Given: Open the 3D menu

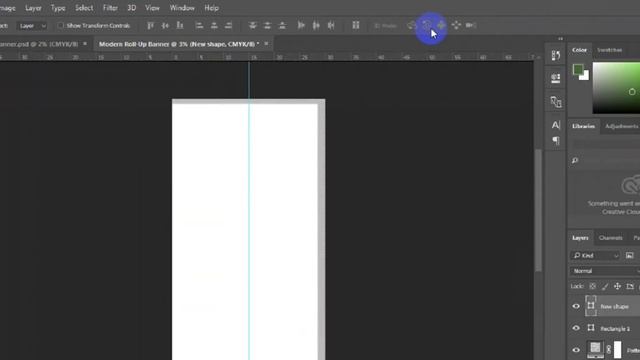Looking at the screenshot, I should (x=131, y=8).
